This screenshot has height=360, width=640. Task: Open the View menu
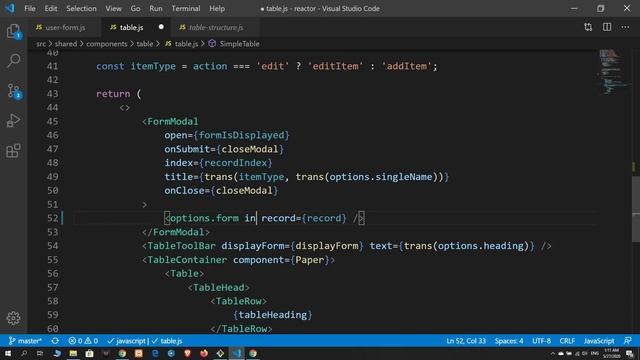click(113, 8)
